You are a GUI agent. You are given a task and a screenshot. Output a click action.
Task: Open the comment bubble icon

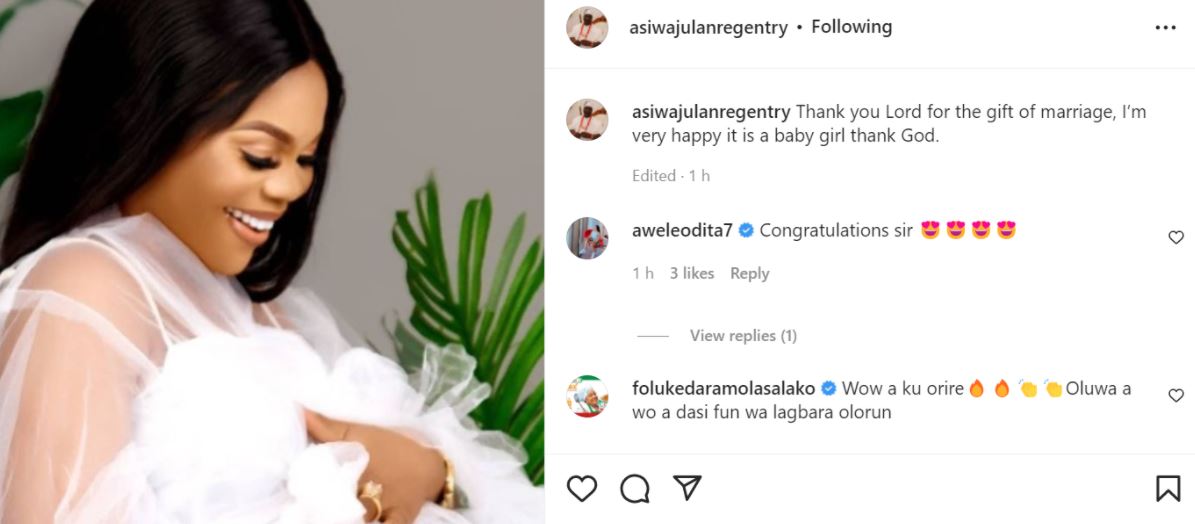[634, 488]
